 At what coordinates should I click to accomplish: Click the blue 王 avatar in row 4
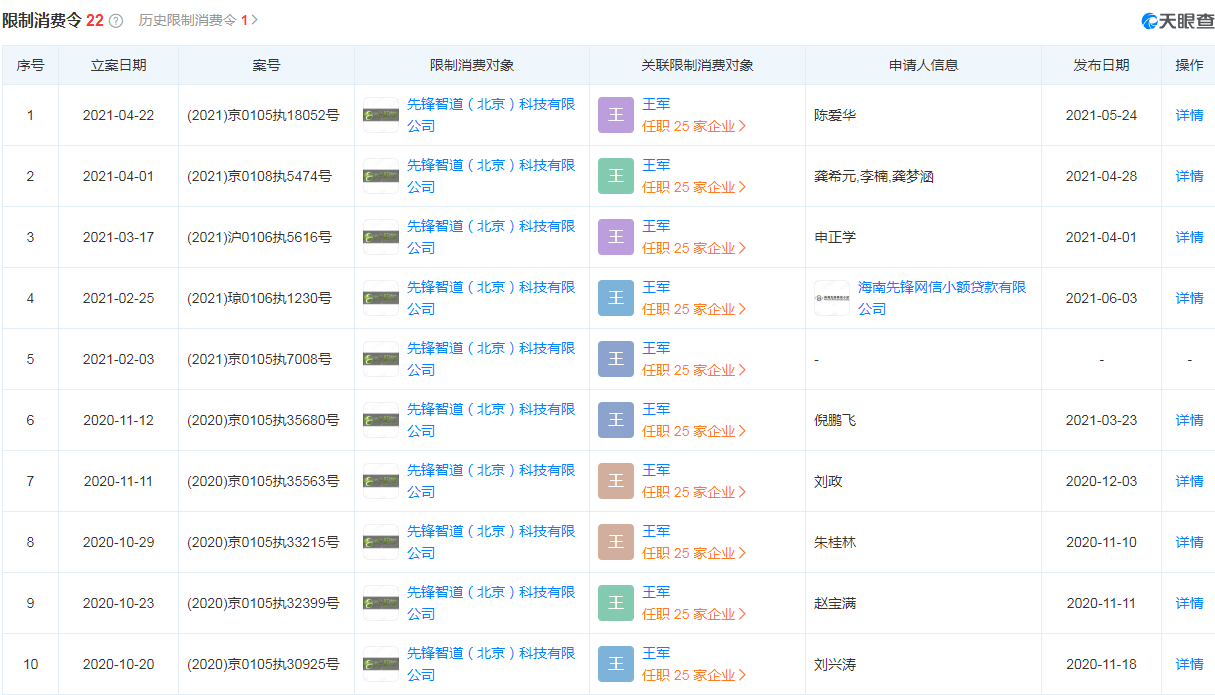click(616, 298)
